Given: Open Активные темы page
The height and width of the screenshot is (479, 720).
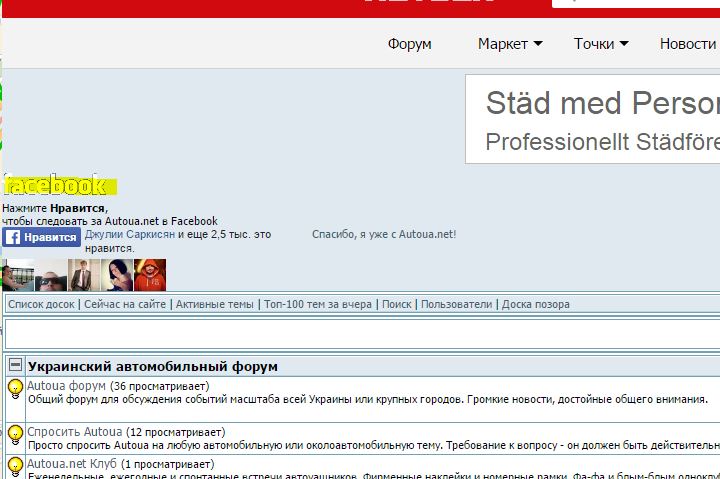Looking at the screenshot, I should click(215, 304).
